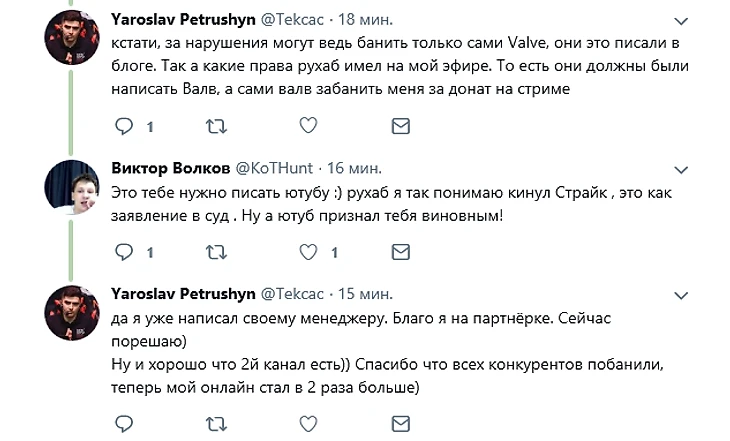Retweet the first Yaroslav Petrushyn tweet
Viewport: 730px width, 441px height.
[215, 126]
